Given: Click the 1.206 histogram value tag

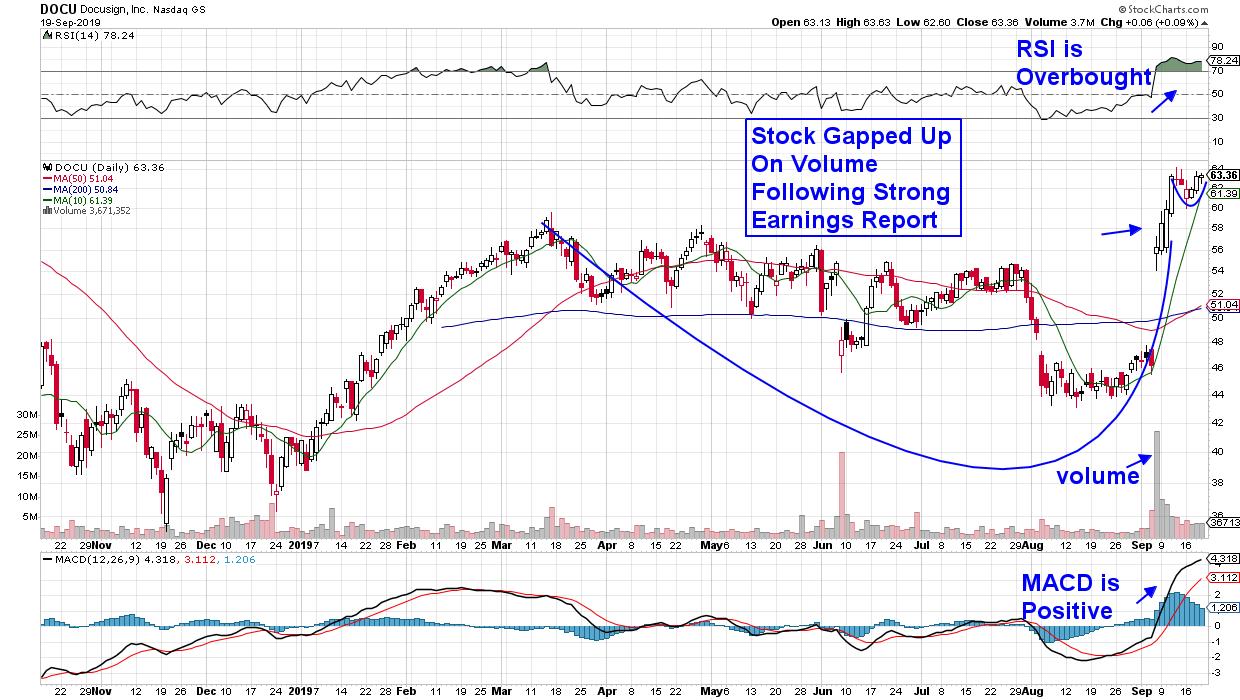Looking at the screenshot, I should coord(1222,606).
